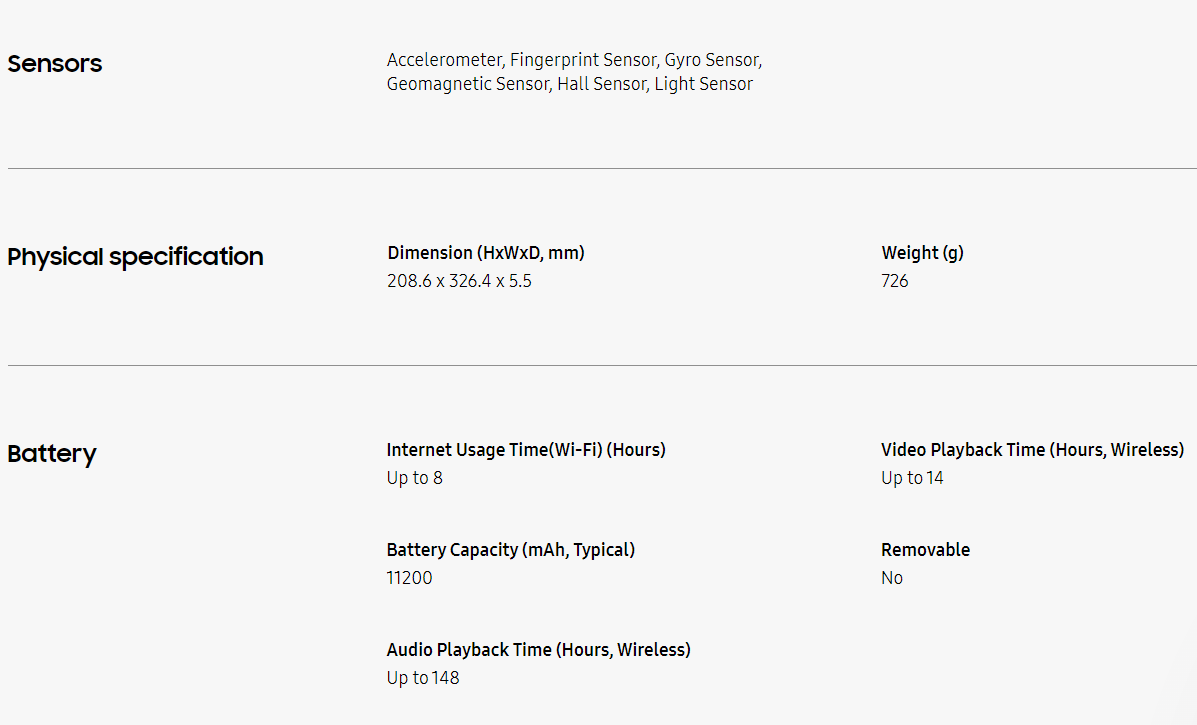Click the Sensors section heading
1197x725 pixels.
(55, 64)
